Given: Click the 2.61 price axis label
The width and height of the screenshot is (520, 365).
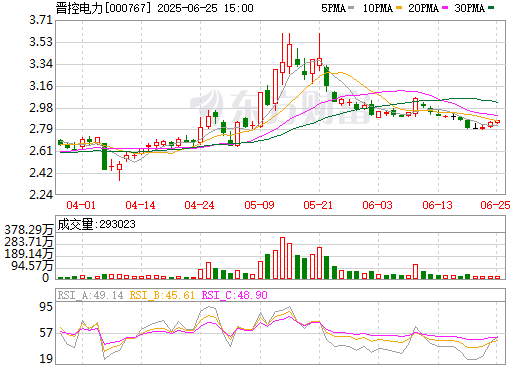Looking at the screenshot, I should (41, 151).
